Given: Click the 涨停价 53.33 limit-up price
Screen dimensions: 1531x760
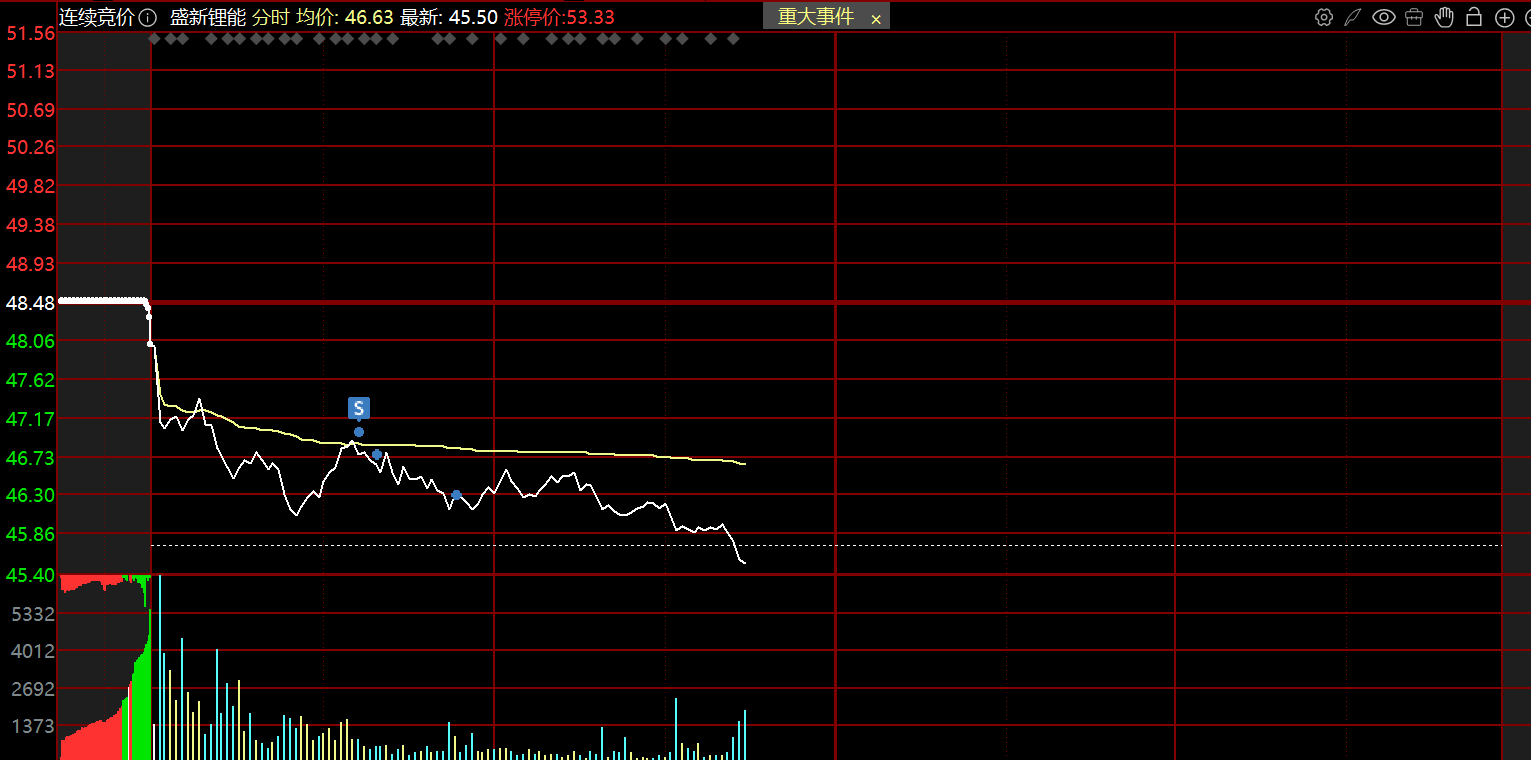Looking at the screenshot, I should click(x=559, y=17).
